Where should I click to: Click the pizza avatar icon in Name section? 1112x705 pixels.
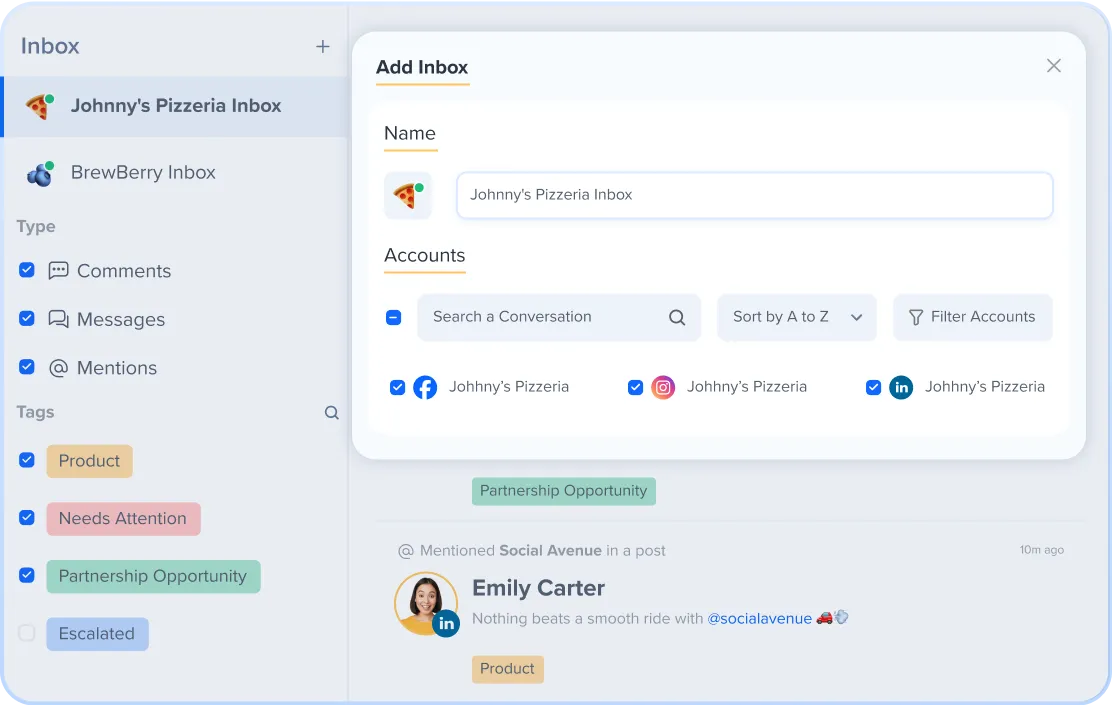click(x=408, y=195)
